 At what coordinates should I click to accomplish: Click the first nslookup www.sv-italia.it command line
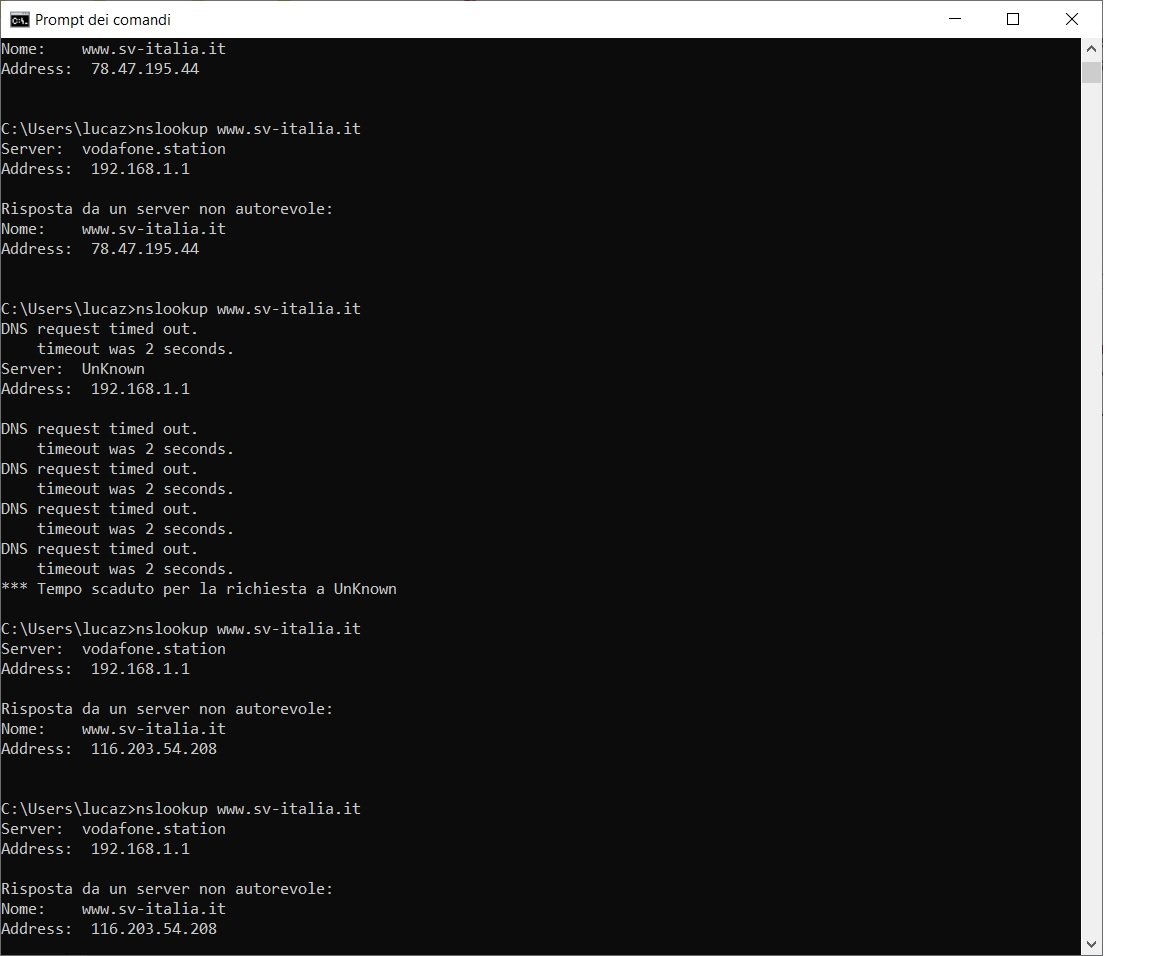(x=180, y=129)
